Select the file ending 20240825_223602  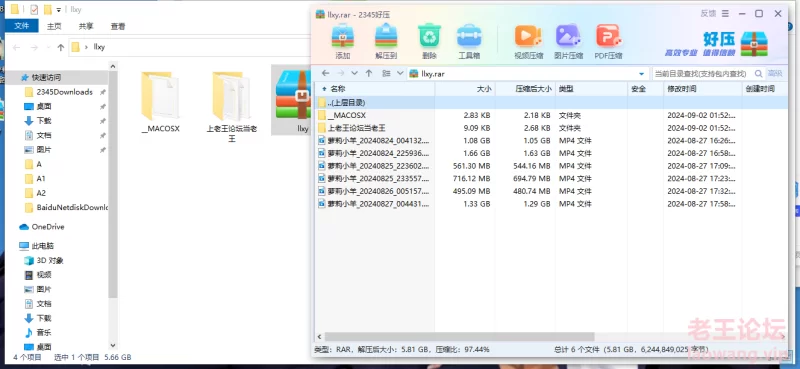pos(551,166)
